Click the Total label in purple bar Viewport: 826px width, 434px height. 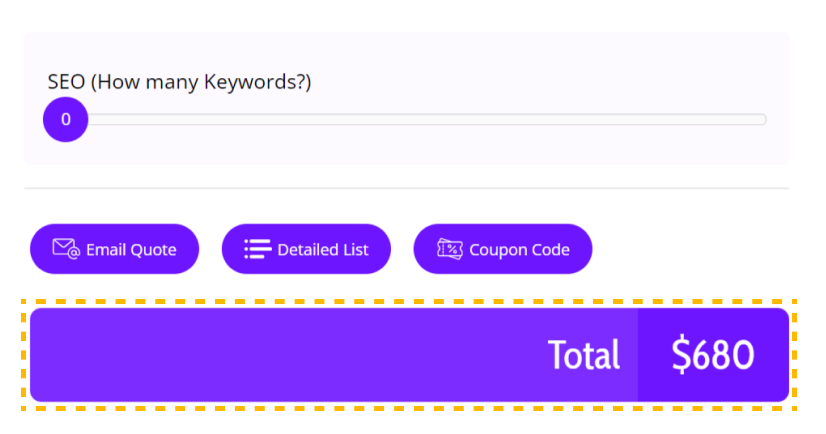click(584, 355)
